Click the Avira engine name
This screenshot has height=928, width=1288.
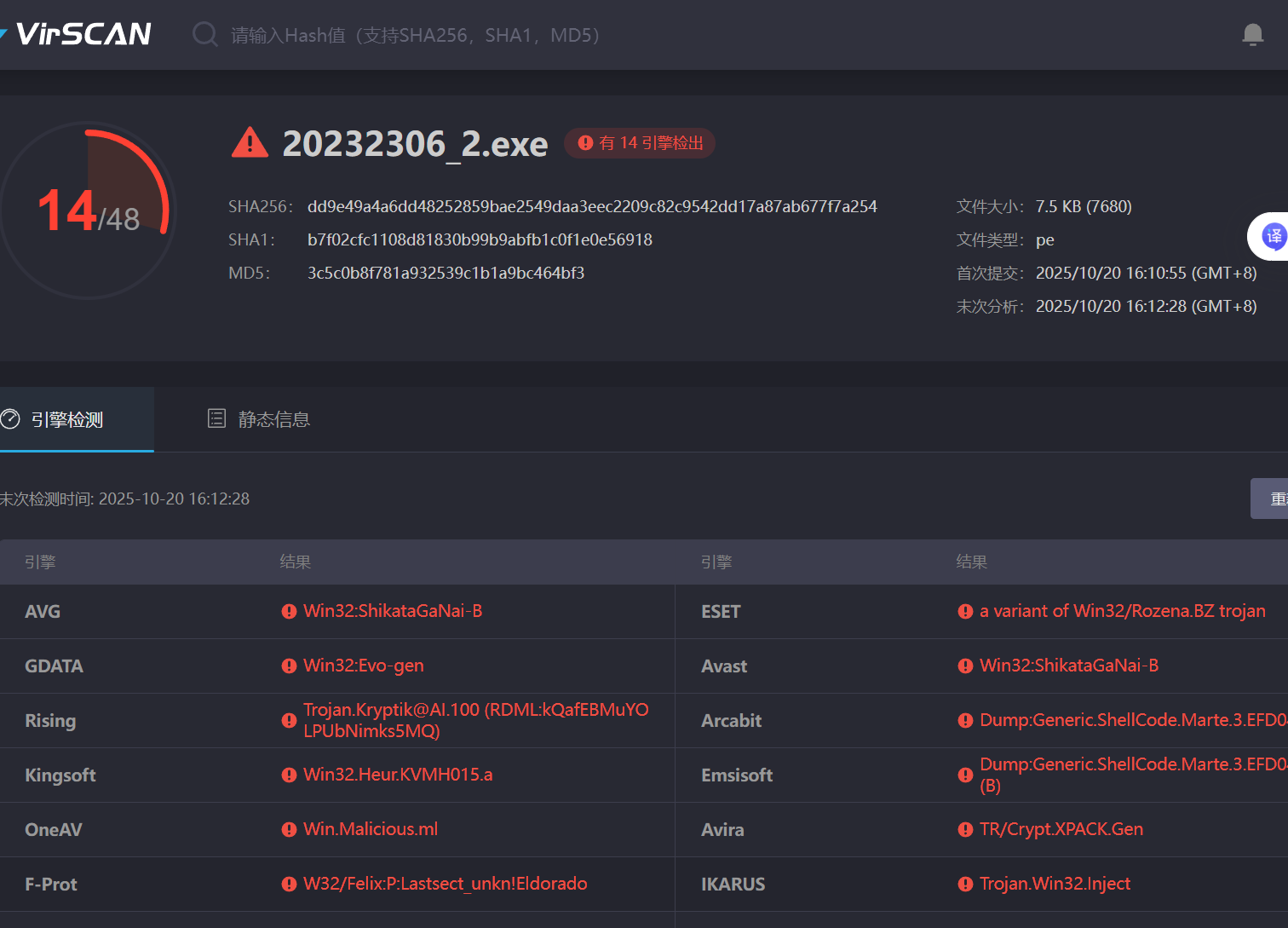[722, 830]
